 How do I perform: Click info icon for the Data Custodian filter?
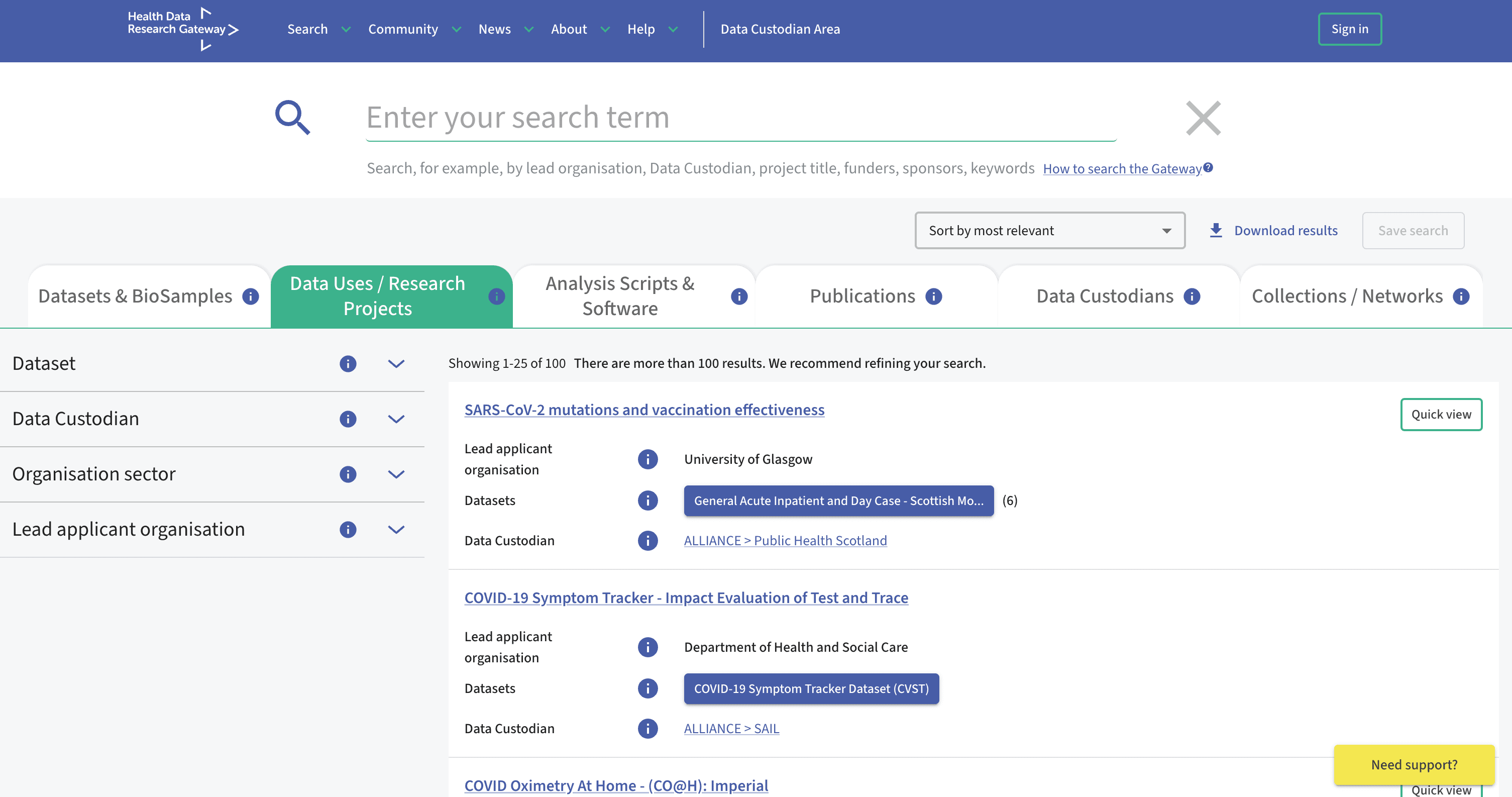point(348,419)
